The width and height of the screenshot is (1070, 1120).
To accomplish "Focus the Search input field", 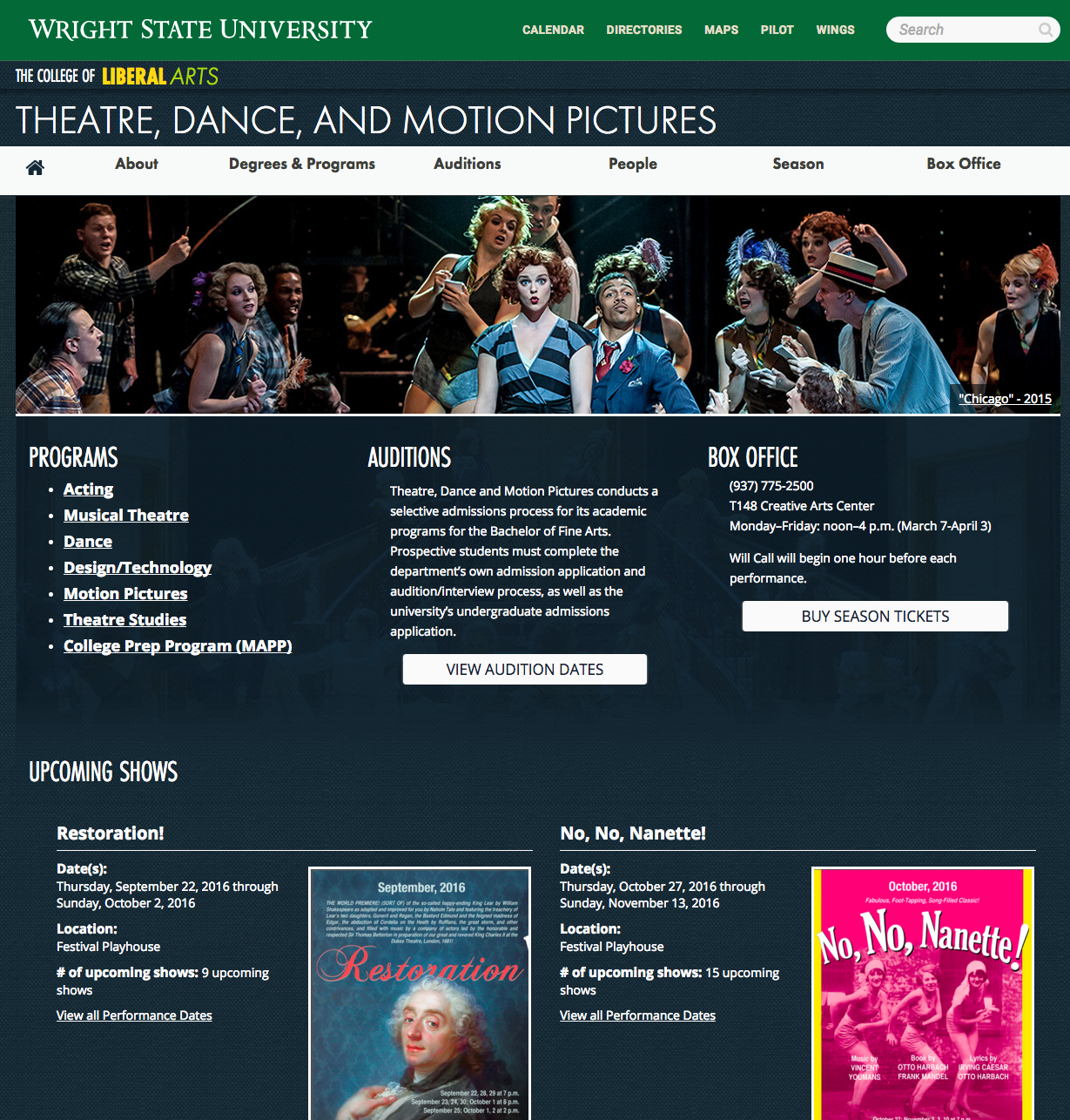I will [x=965, y=30].
